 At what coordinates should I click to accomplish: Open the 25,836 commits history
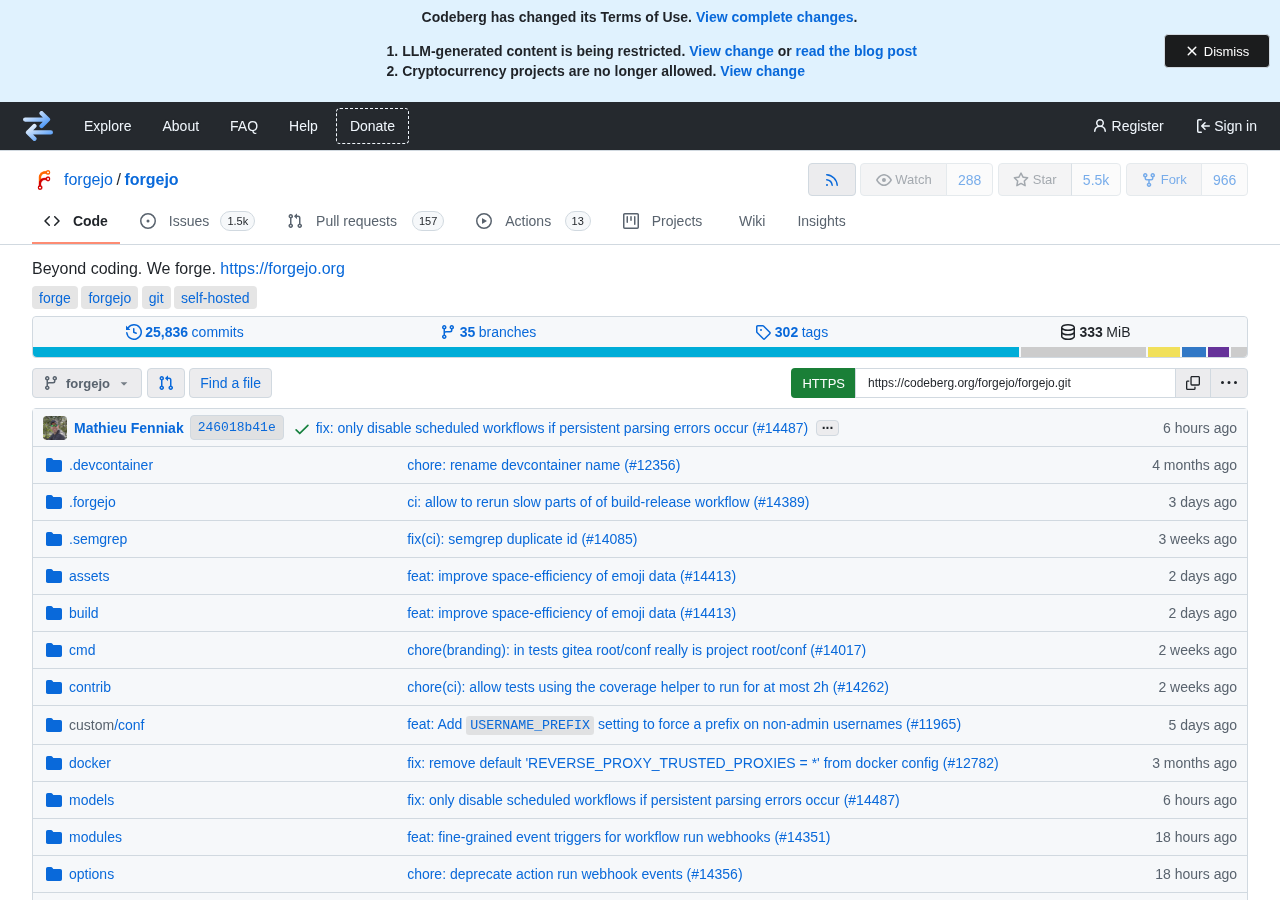(185, 332)
